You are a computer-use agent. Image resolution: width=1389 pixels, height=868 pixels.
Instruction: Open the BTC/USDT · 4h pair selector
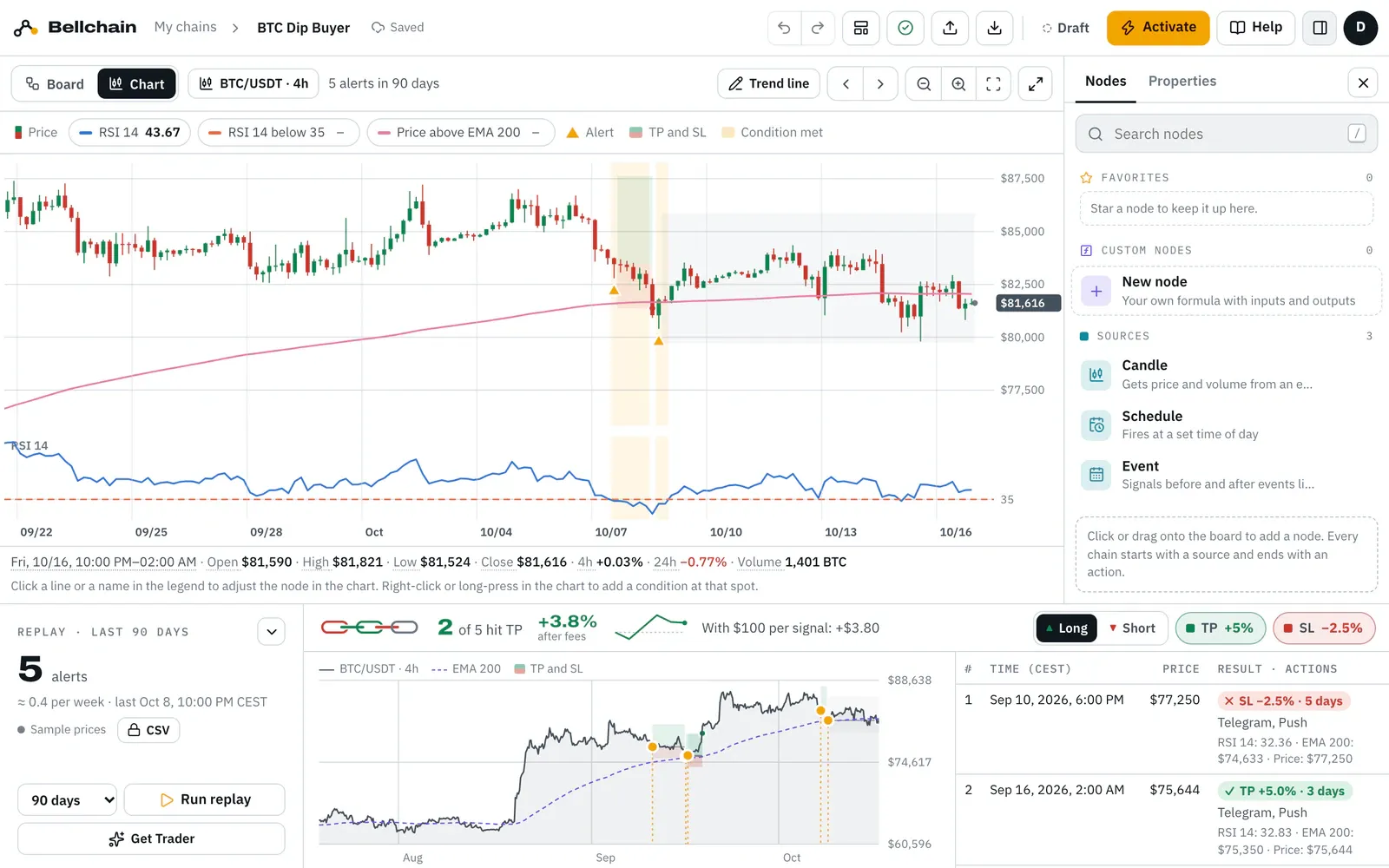[x=253, y=83]
